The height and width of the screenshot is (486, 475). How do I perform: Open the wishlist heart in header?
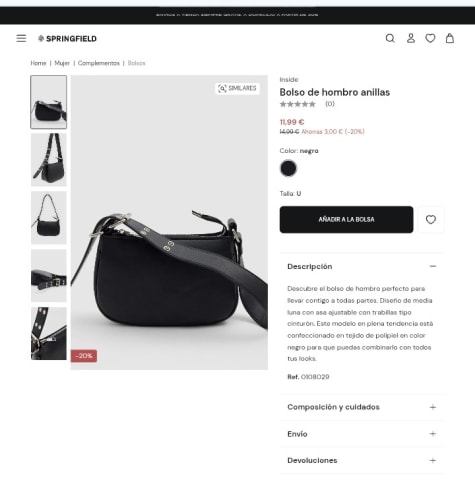click(x=430, y=38)
